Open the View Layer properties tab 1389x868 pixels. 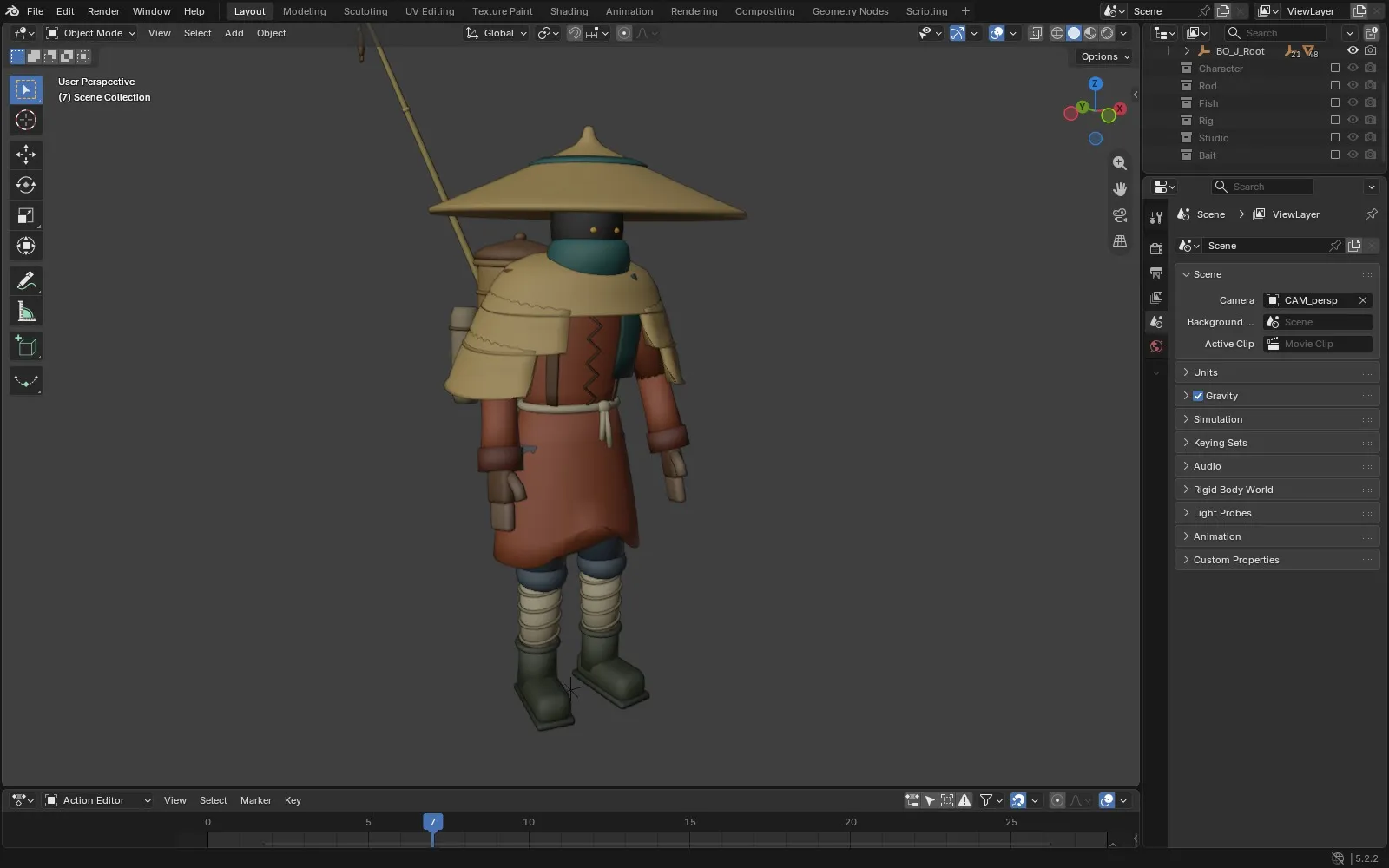pos(1156,298)
